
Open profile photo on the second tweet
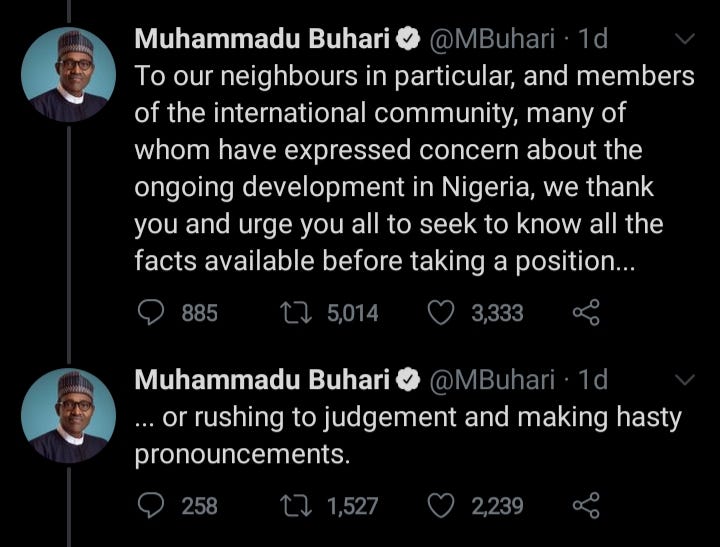69,416
